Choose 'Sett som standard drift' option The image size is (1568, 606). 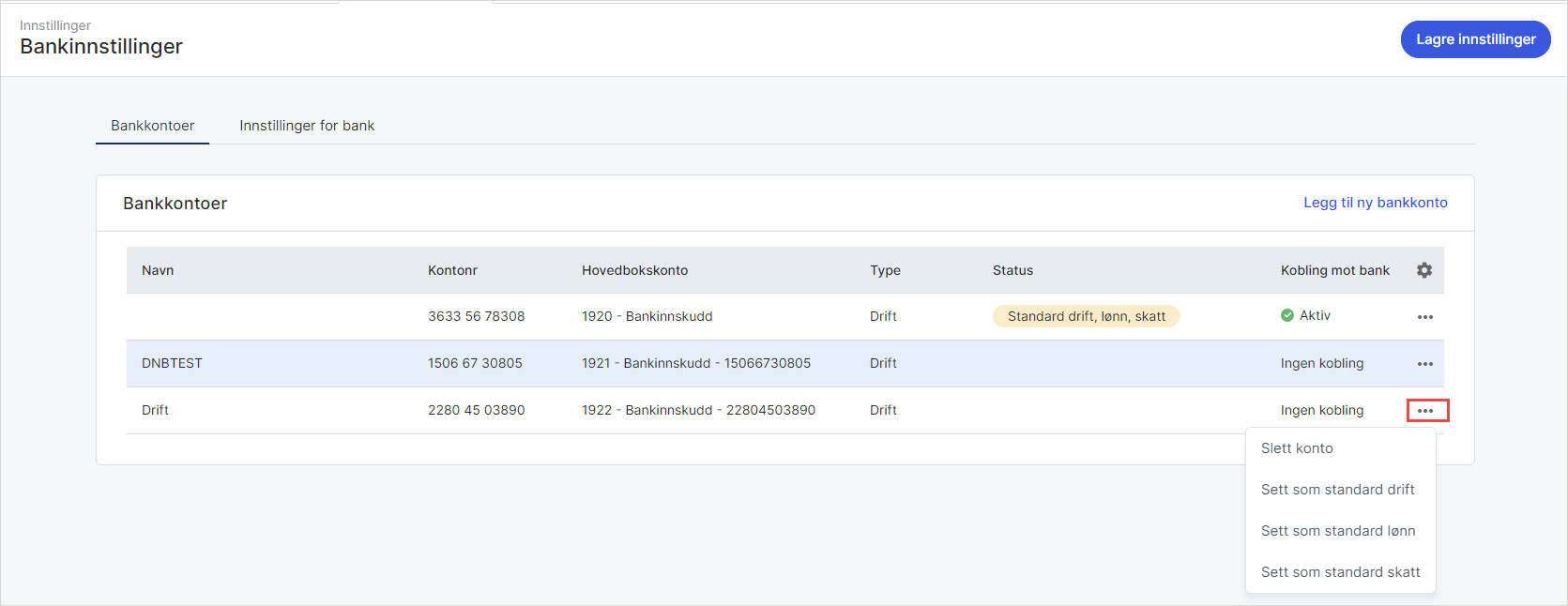(x=1337, y=490)
